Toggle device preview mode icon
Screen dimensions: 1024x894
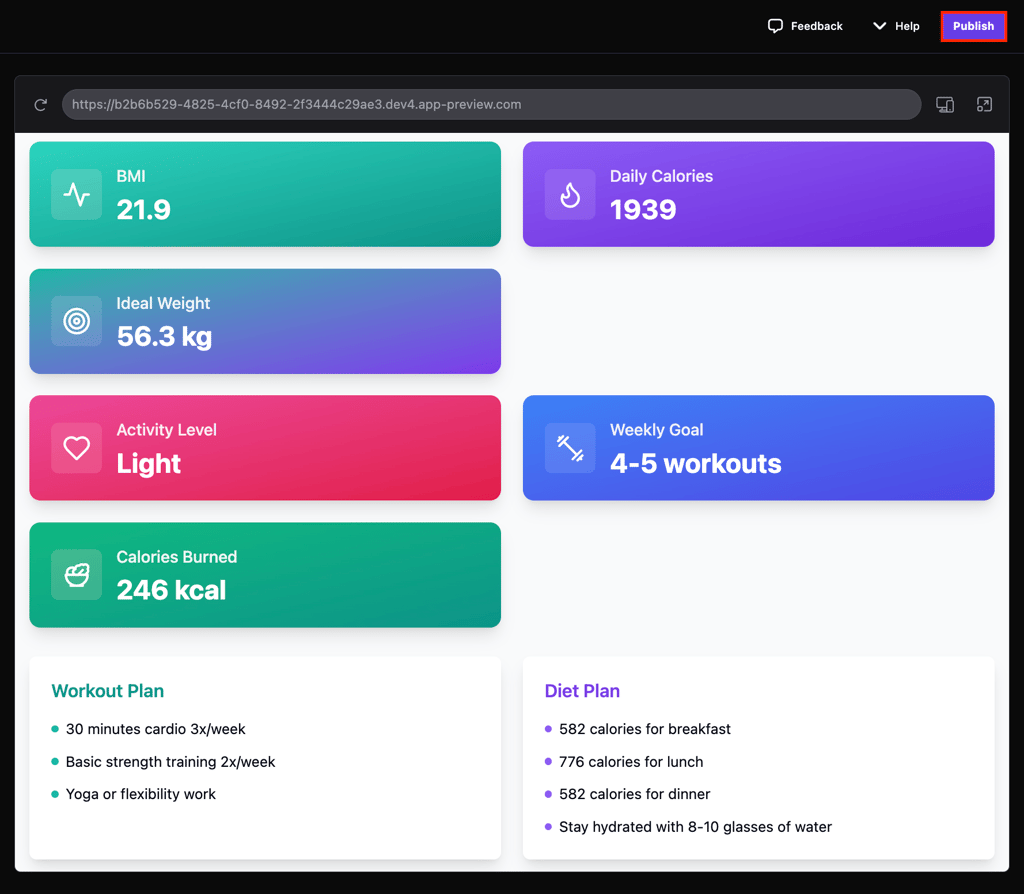[x=945, y=104]
